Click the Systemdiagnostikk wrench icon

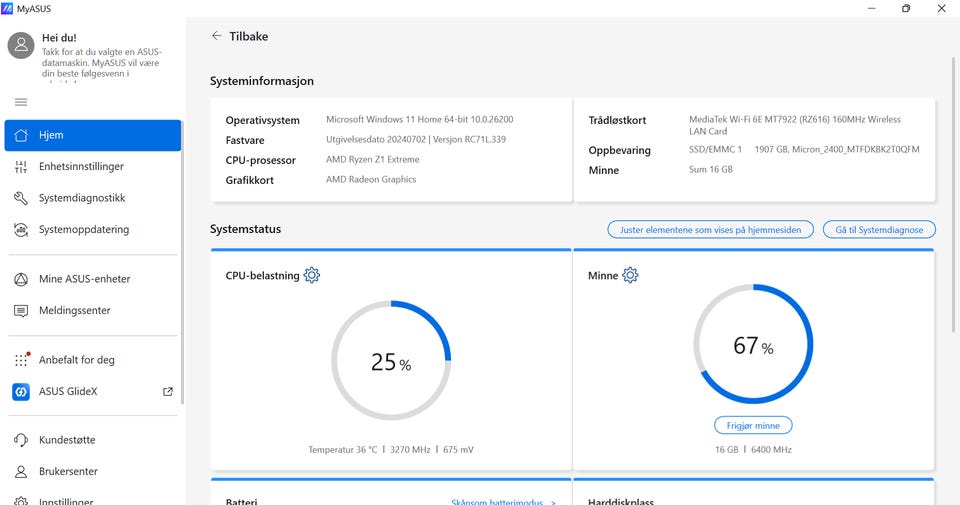(21, 198)
